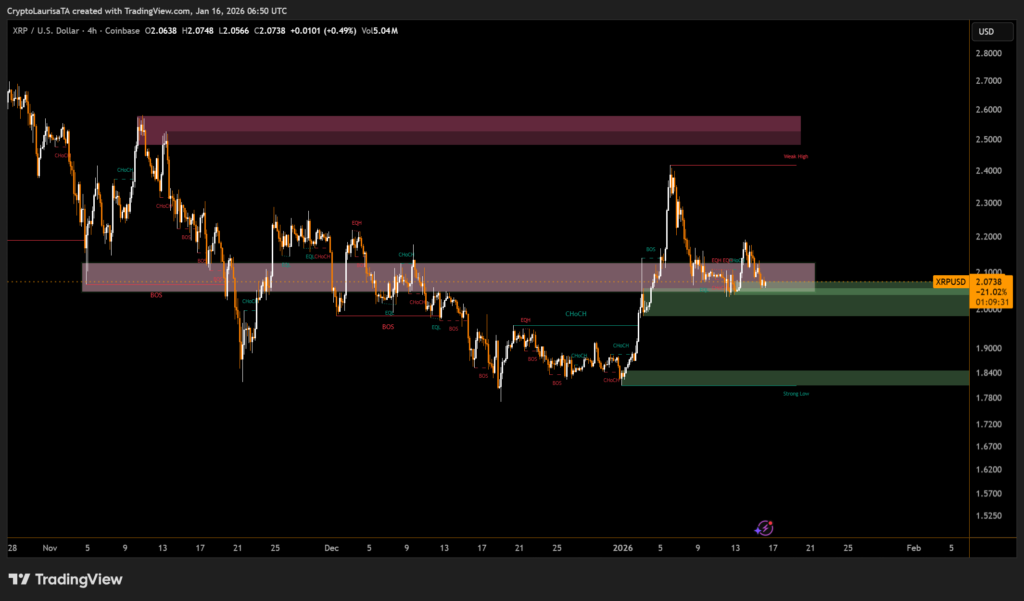Click the 2026 year marker on time axis
Viewport: 1024px width, 601px height.
coord(623,548)
